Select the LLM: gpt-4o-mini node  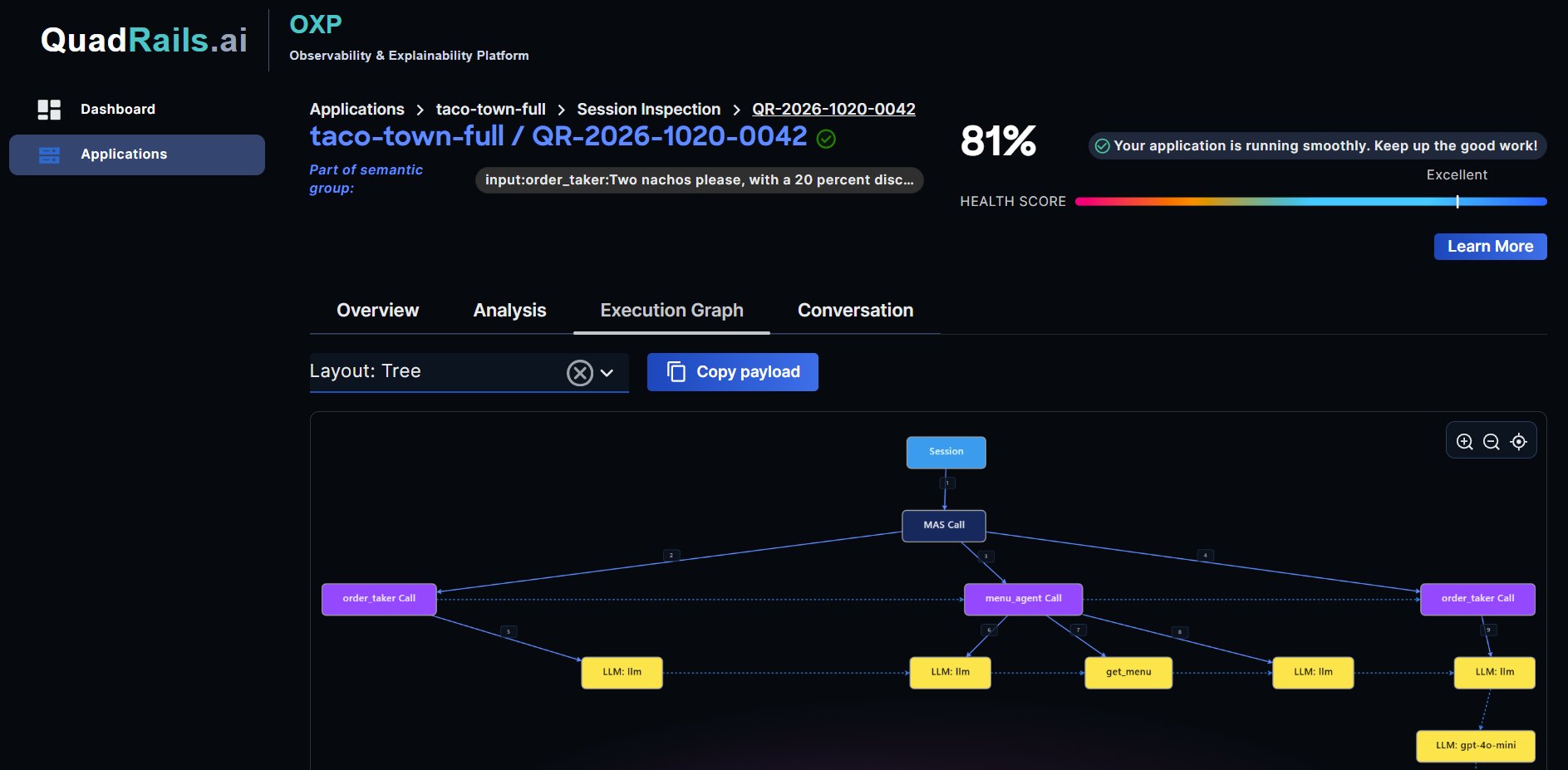(x=1476, y=746)
